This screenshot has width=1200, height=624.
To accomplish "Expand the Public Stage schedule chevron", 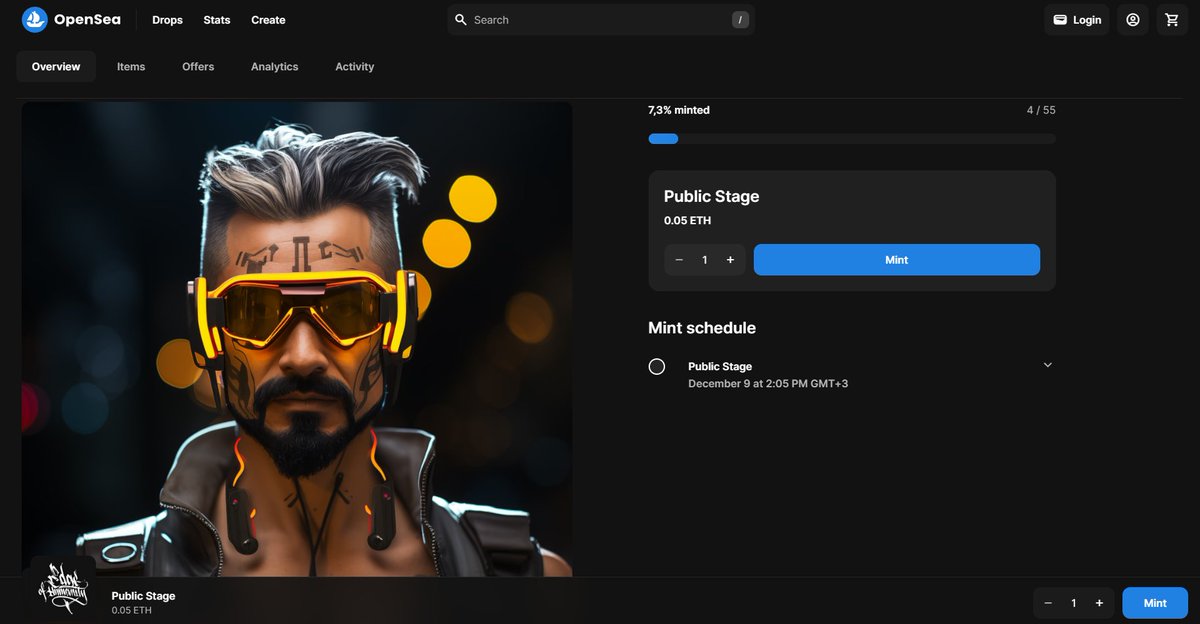I will click(1047, 365).
